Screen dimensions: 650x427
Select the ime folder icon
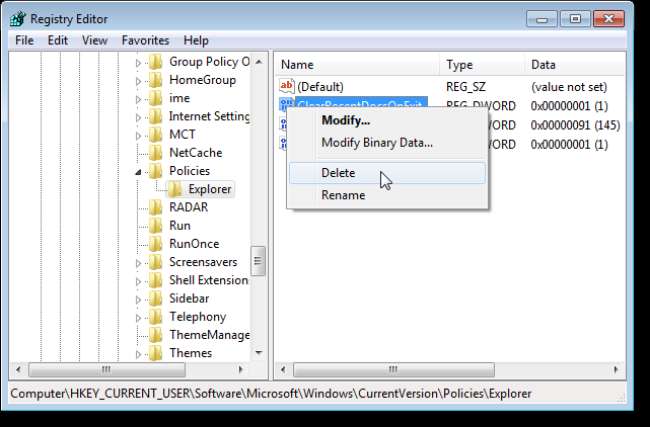pos(156,98)
